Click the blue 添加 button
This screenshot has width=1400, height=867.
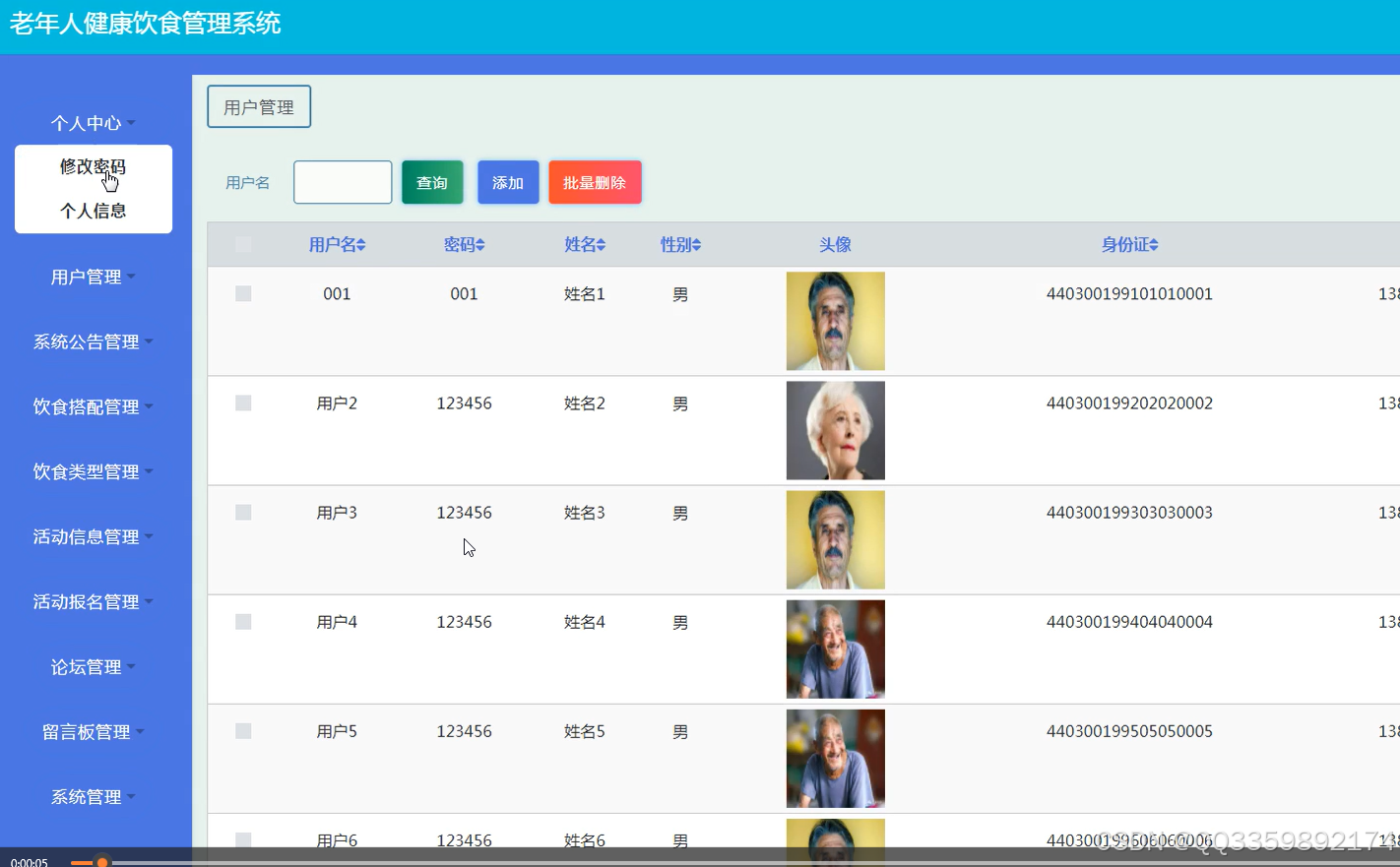508,182
